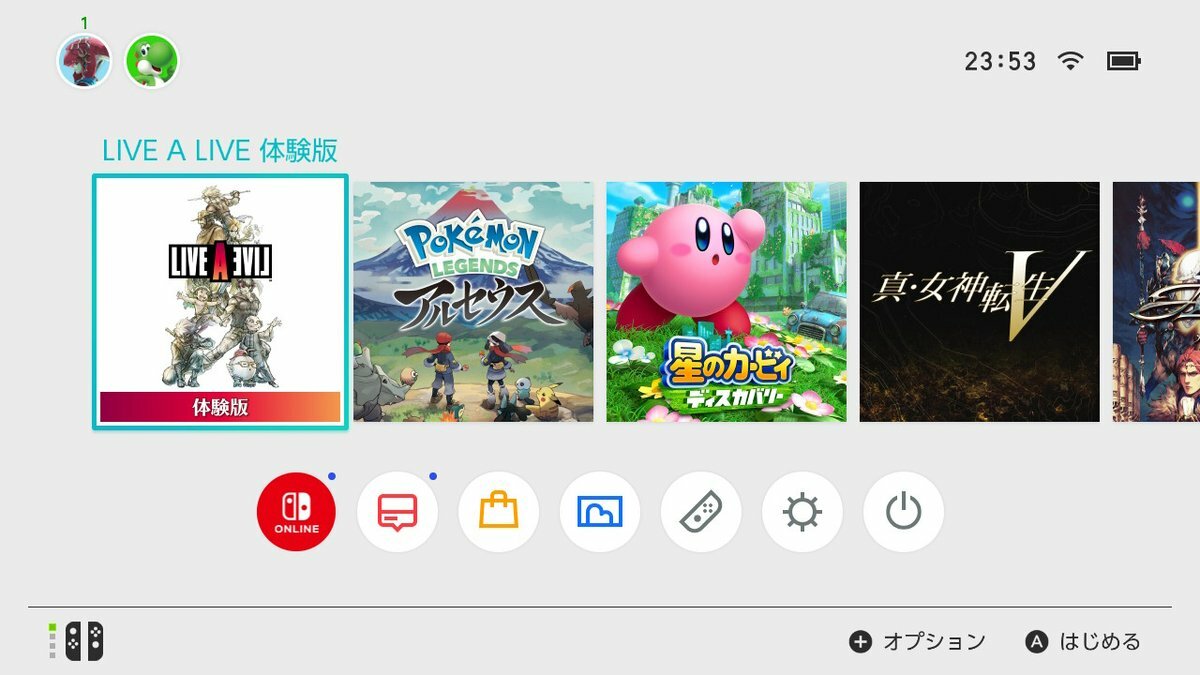Open the first user profile avatar
The width and height of the screenshot is (1200, 675).
click(x=84, y=61)
